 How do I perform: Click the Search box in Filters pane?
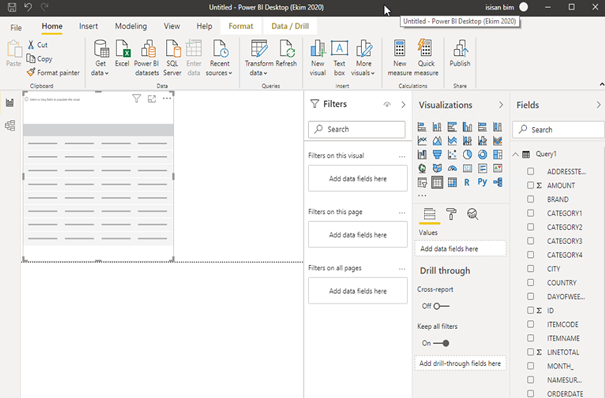point(357,129)
